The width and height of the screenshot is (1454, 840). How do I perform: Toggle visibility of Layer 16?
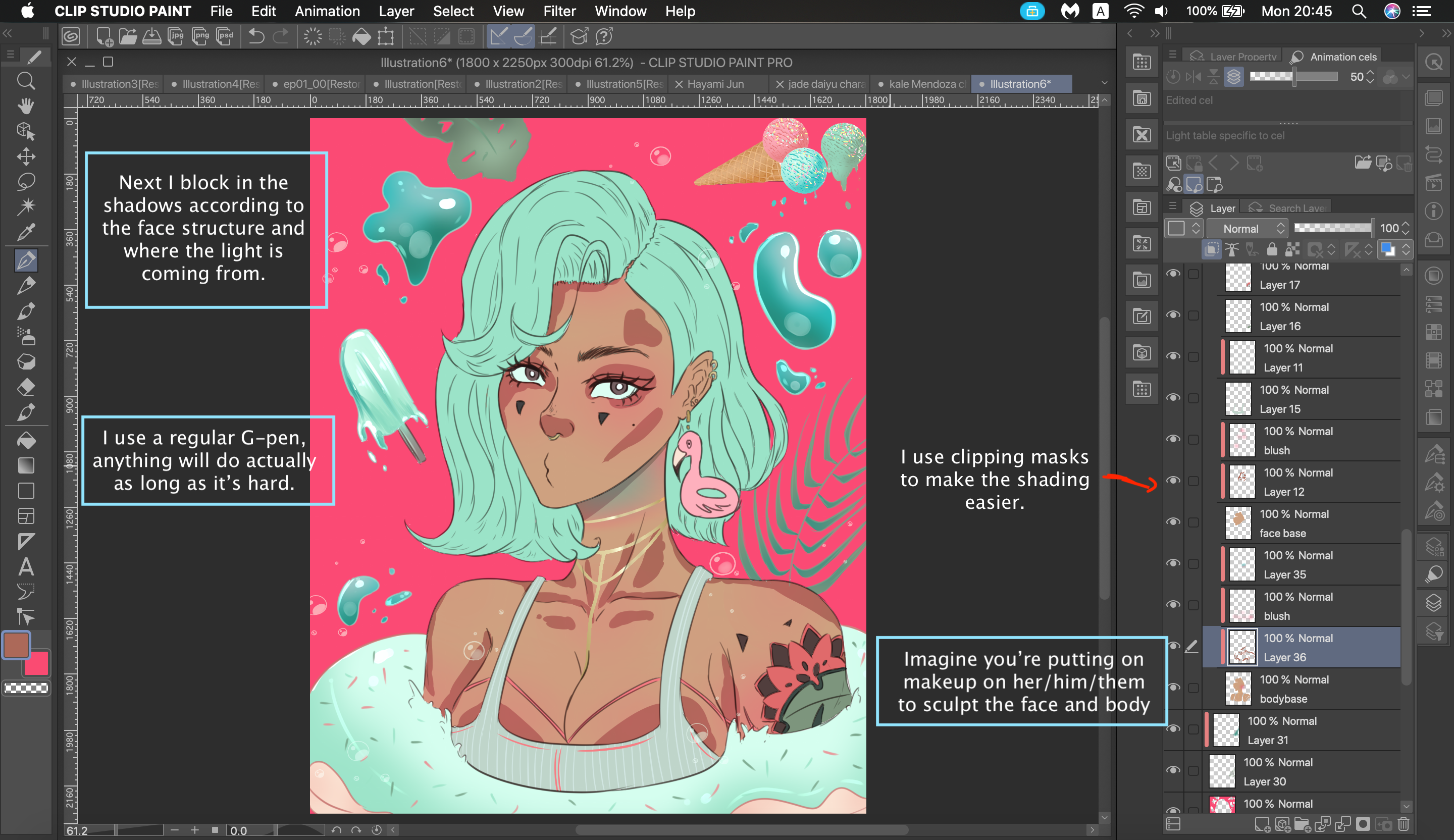click(x=1173, y=315)
